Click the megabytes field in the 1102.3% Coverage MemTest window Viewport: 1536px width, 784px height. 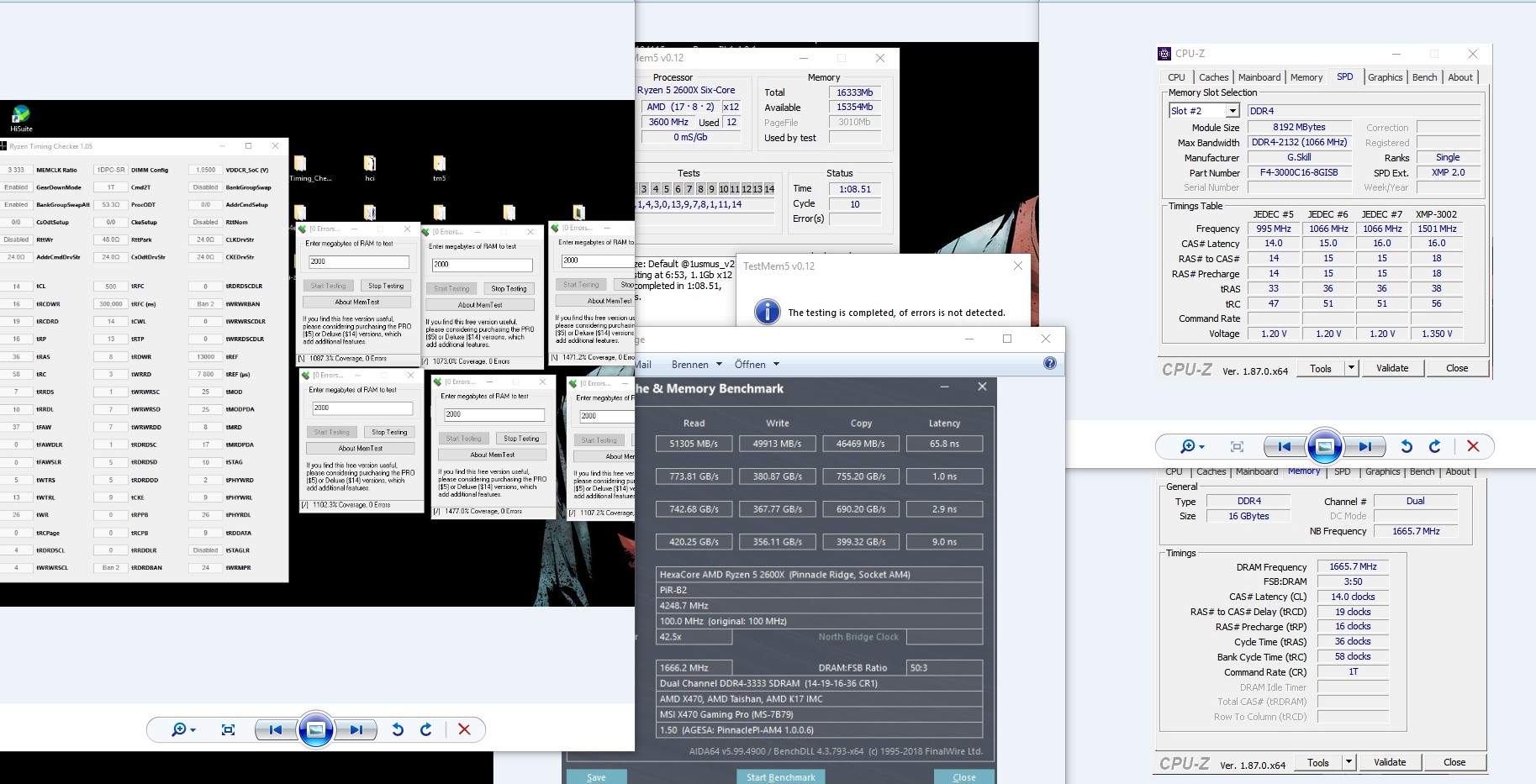[x=362, y=408]
